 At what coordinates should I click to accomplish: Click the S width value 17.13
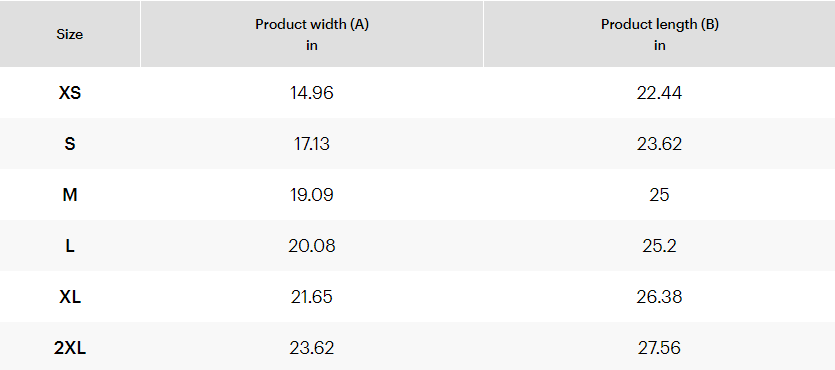(x=312, y=144)
